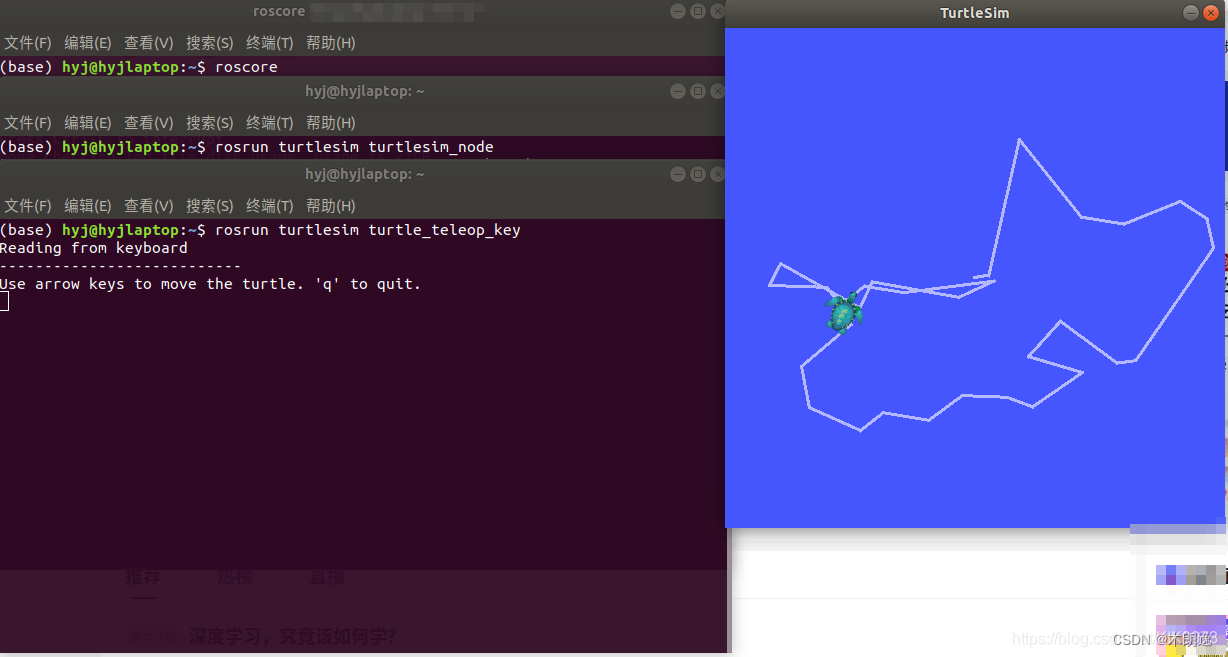Open 文件(F) menu in roscore window
This screenshot has height=657, width=1228.
[28, 43]
